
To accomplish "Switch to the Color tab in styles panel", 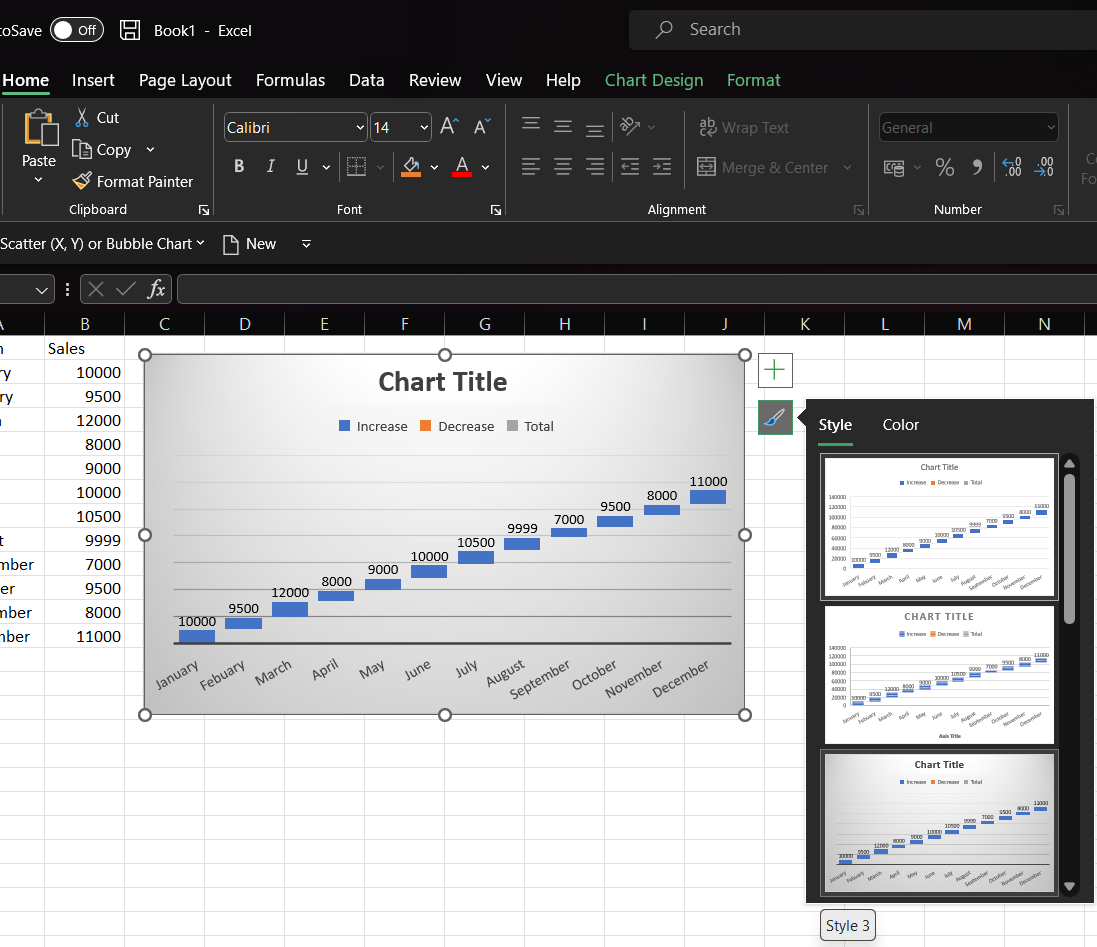I will point(900,425).
